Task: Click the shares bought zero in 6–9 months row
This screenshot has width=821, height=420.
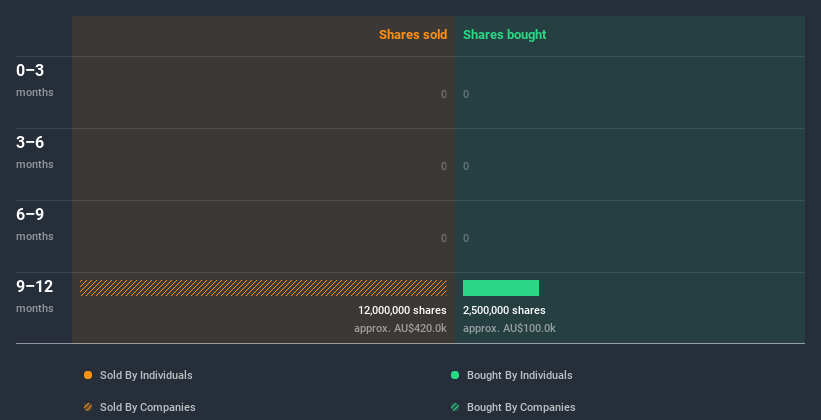Action: point(466,238)
